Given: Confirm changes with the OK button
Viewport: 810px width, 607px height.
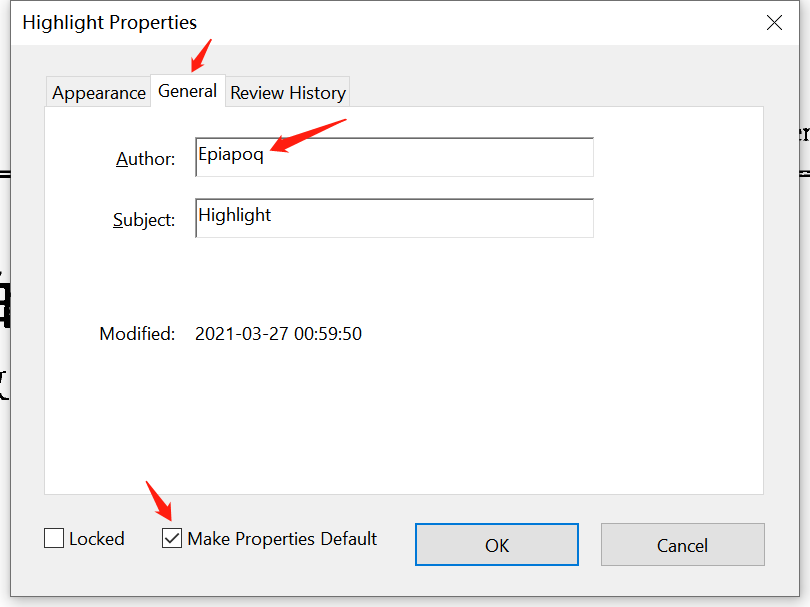Looking at the screenshot, I should (496, 544).
